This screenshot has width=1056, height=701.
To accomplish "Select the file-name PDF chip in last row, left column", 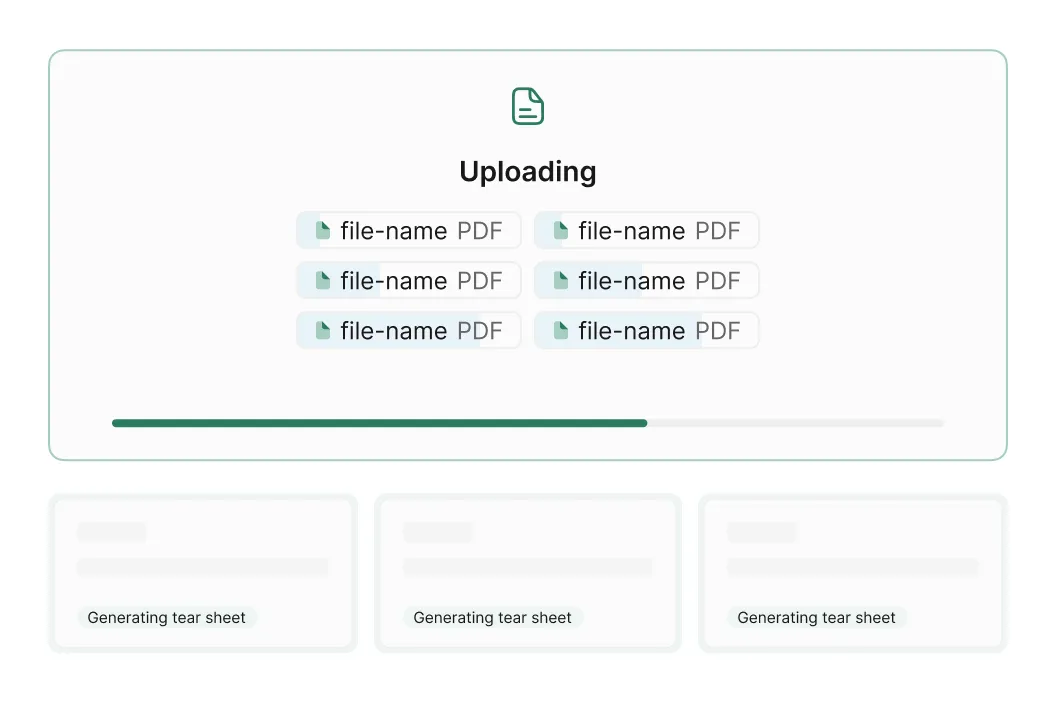I will coord(409,331).
